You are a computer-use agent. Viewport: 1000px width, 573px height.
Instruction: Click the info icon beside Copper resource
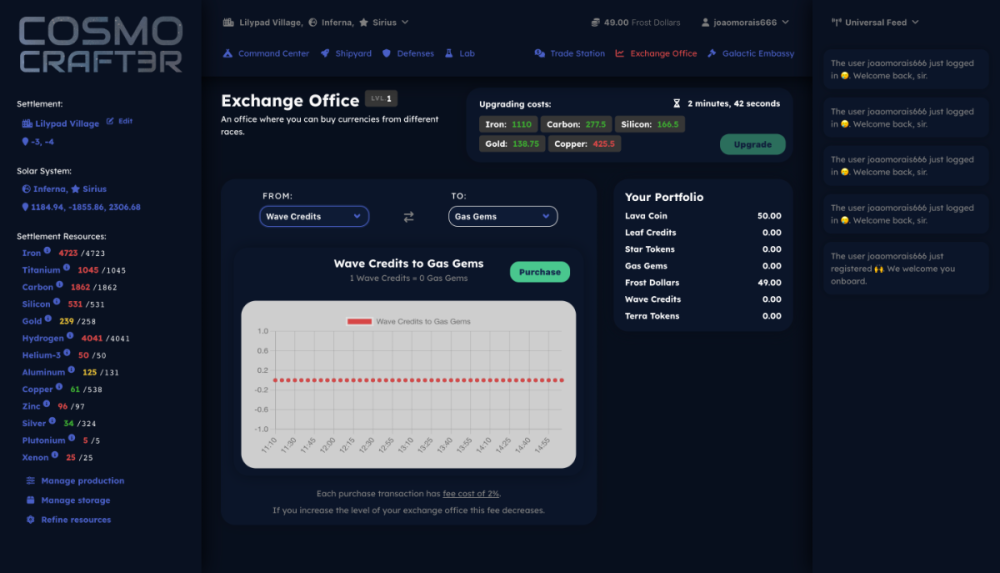click(61, 388)
